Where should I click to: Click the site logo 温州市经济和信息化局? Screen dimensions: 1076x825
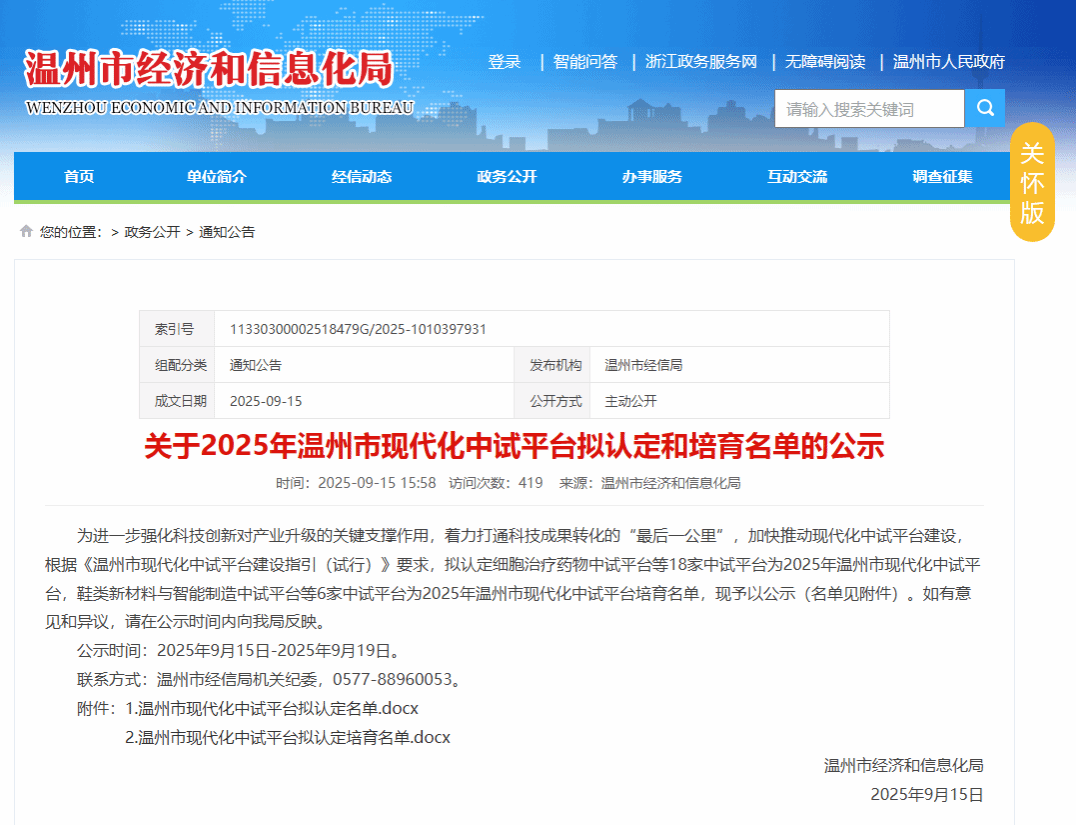[x=209, y=69]
